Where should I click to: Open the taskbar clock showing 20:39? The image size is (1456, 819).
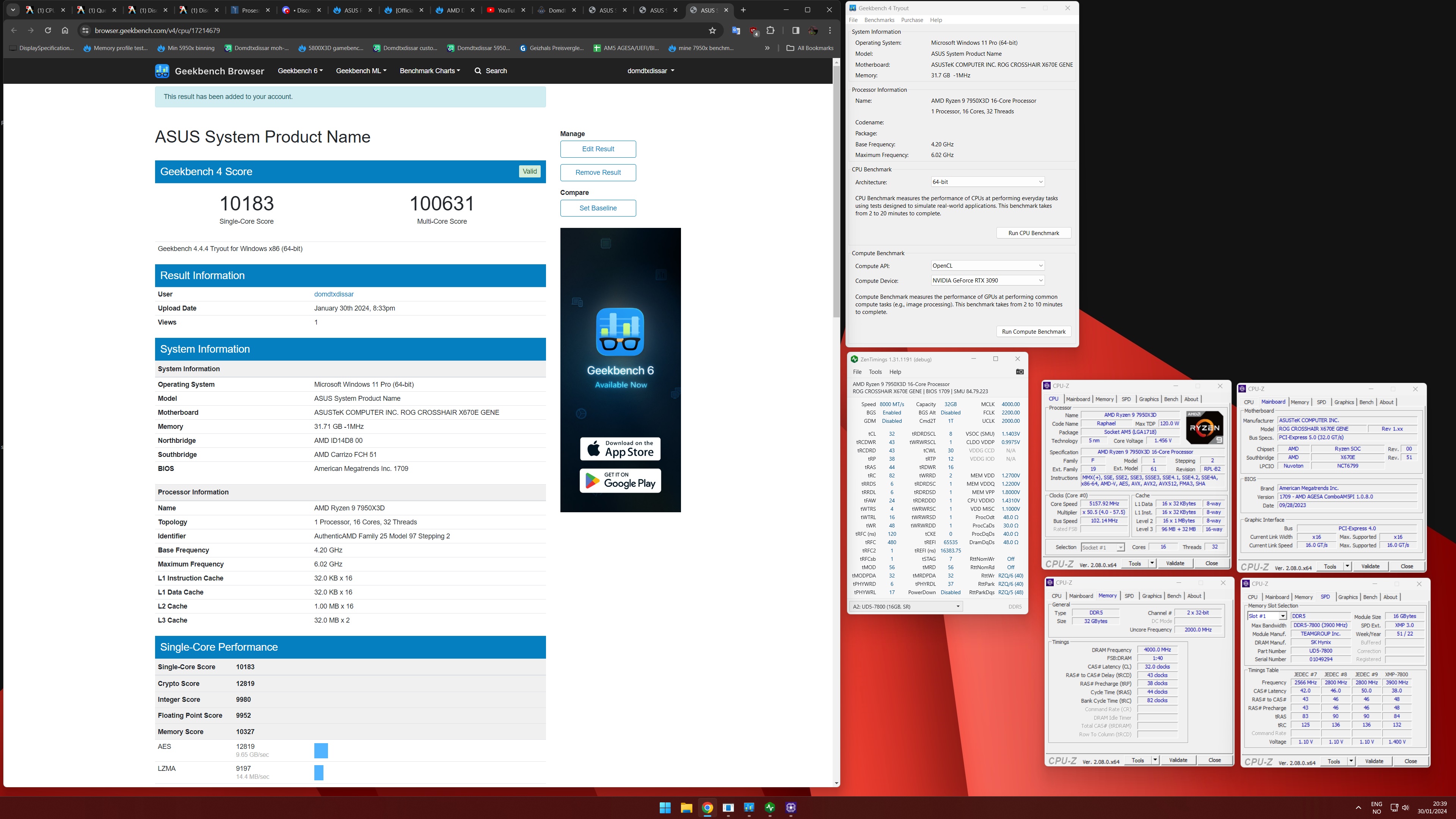point(1432,807)
